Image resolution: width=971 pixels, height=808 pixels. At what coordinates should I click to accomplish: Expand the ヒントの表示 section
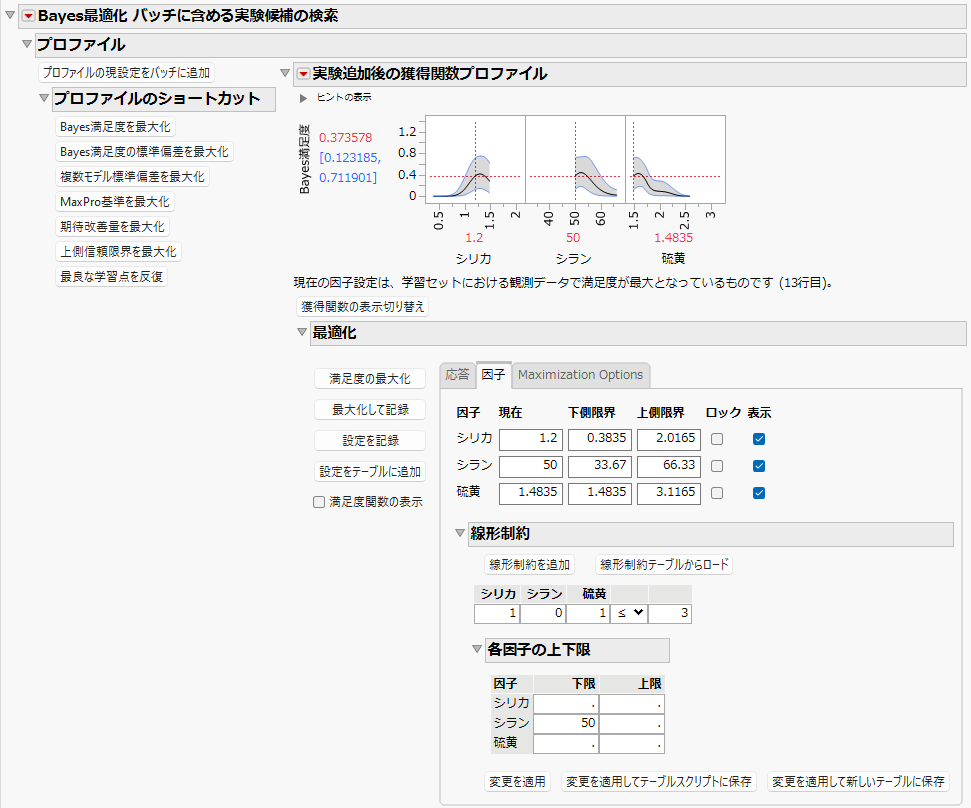click(303, 98)
